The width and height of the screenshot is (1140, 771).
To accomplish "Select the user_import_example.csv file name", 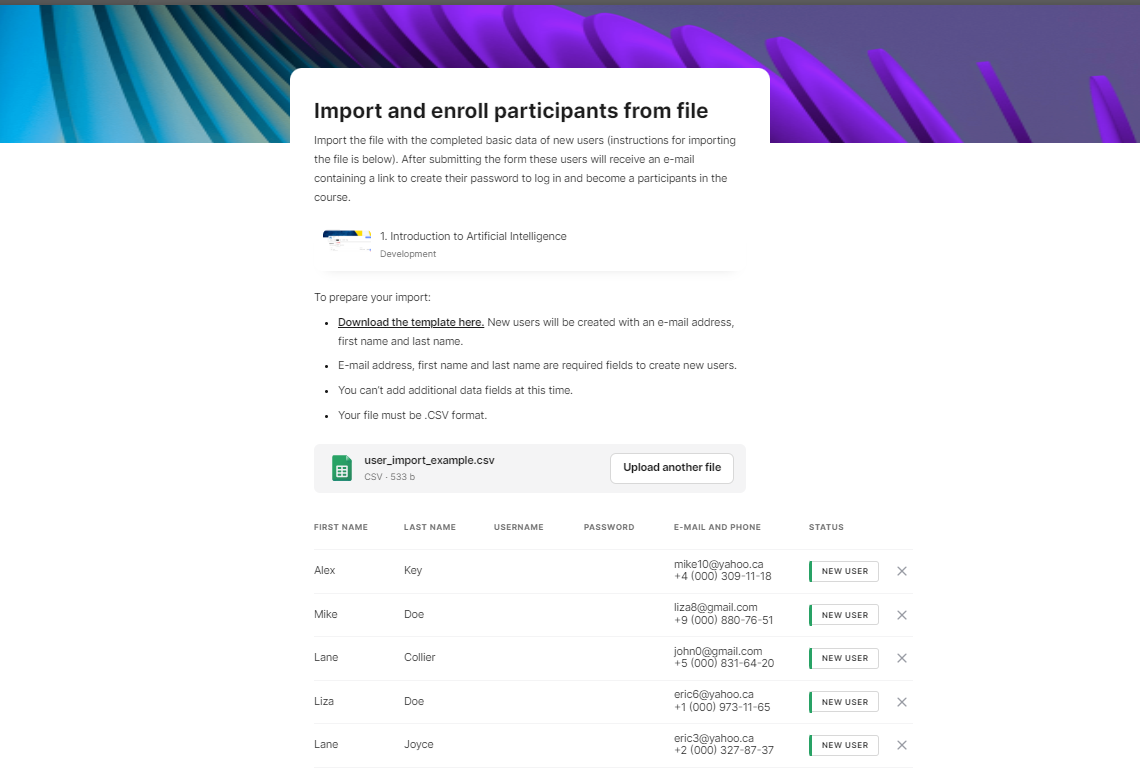I will 430,460.
